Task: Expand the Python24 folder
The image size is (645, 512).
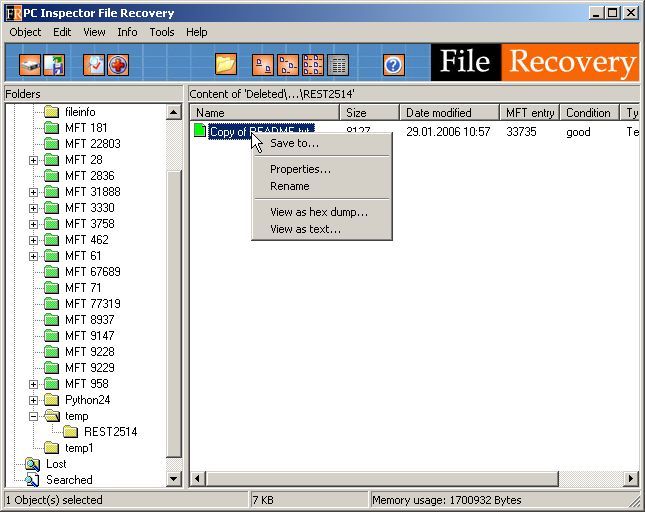Action: click(x=33, y=400)
